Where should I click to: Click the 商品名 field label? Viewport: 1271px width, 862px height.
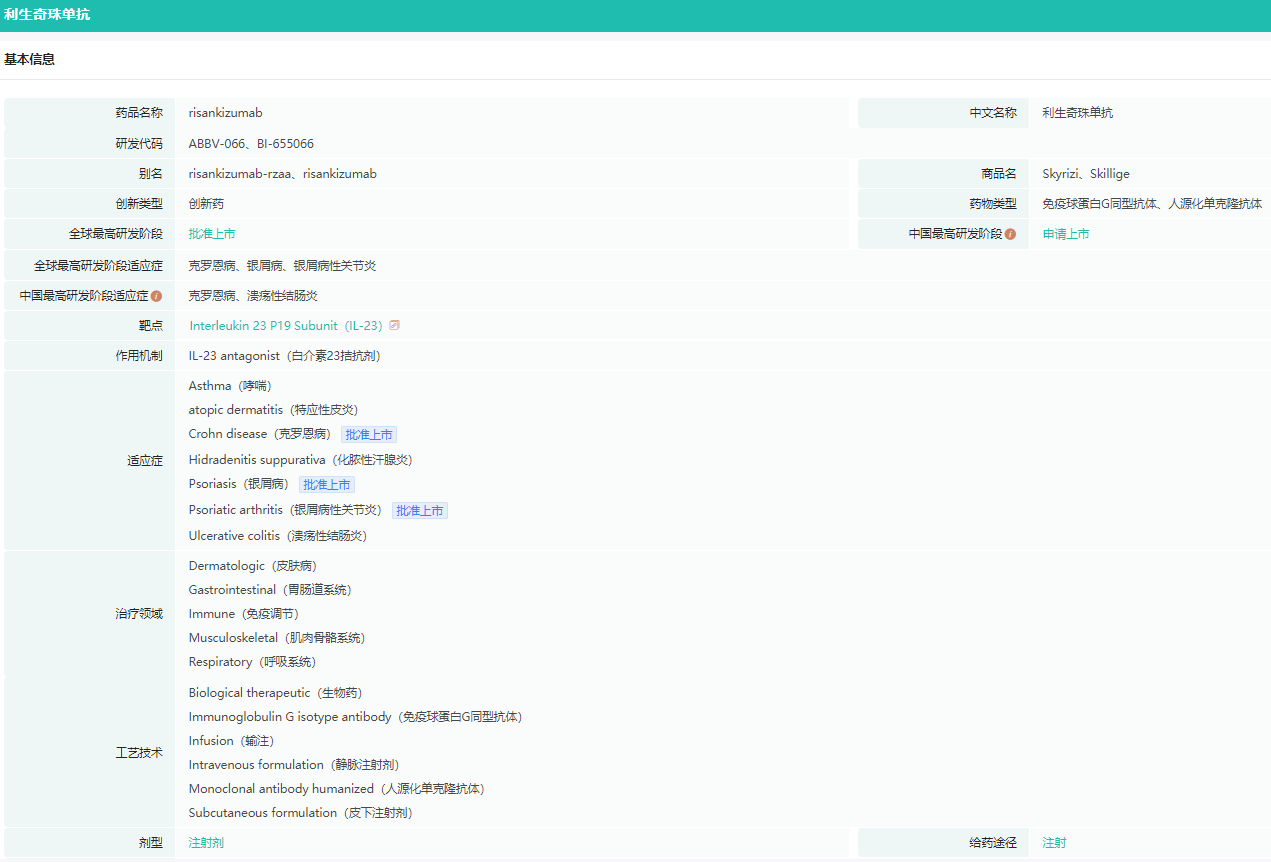pyautogui.click(x=999, y=174)
